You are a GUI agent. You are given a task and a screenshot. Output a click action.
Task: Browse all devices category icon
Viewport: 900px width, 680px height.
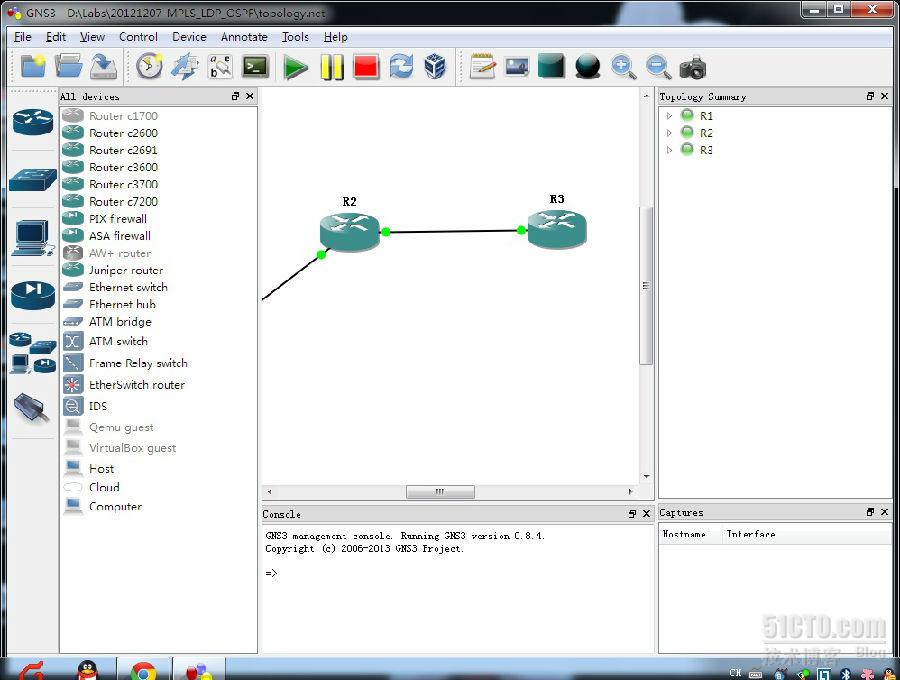click(33, 353)
